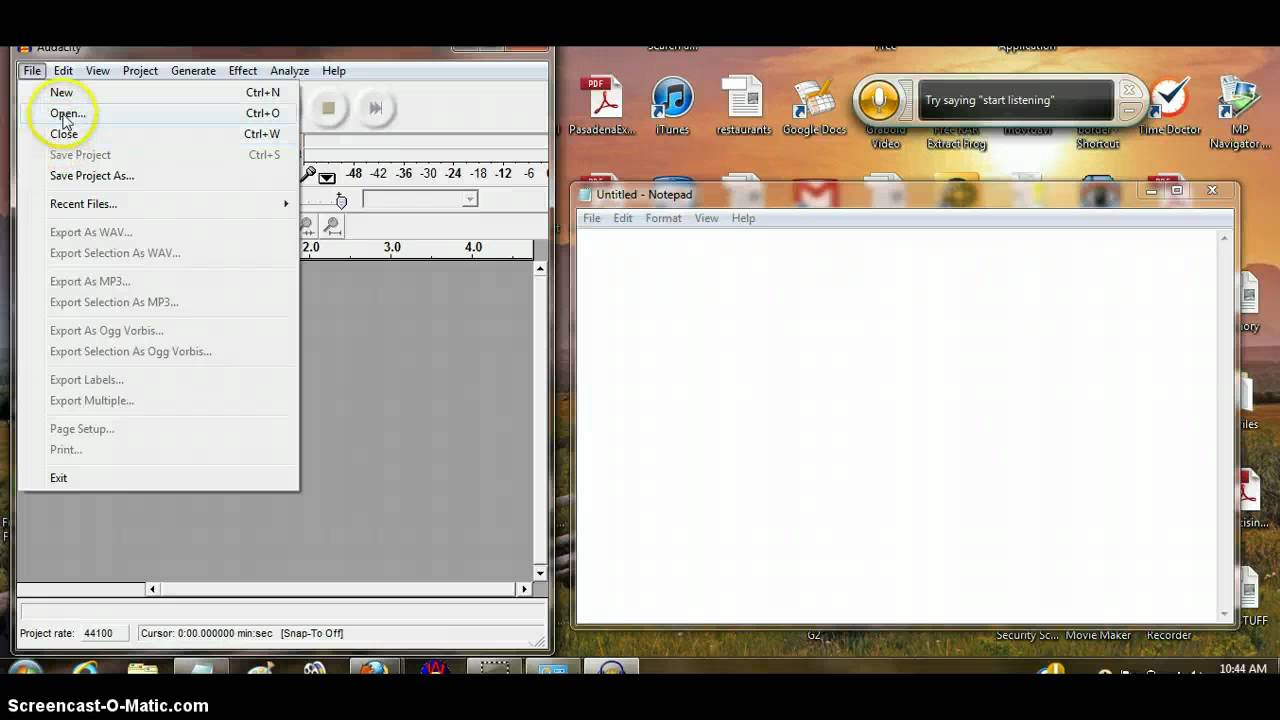Image resolution: width=1280 pixels, height=720 pixels.
Task: Choose Exit from the File menu
Action: pyautogui.click(x=159, y=478)
